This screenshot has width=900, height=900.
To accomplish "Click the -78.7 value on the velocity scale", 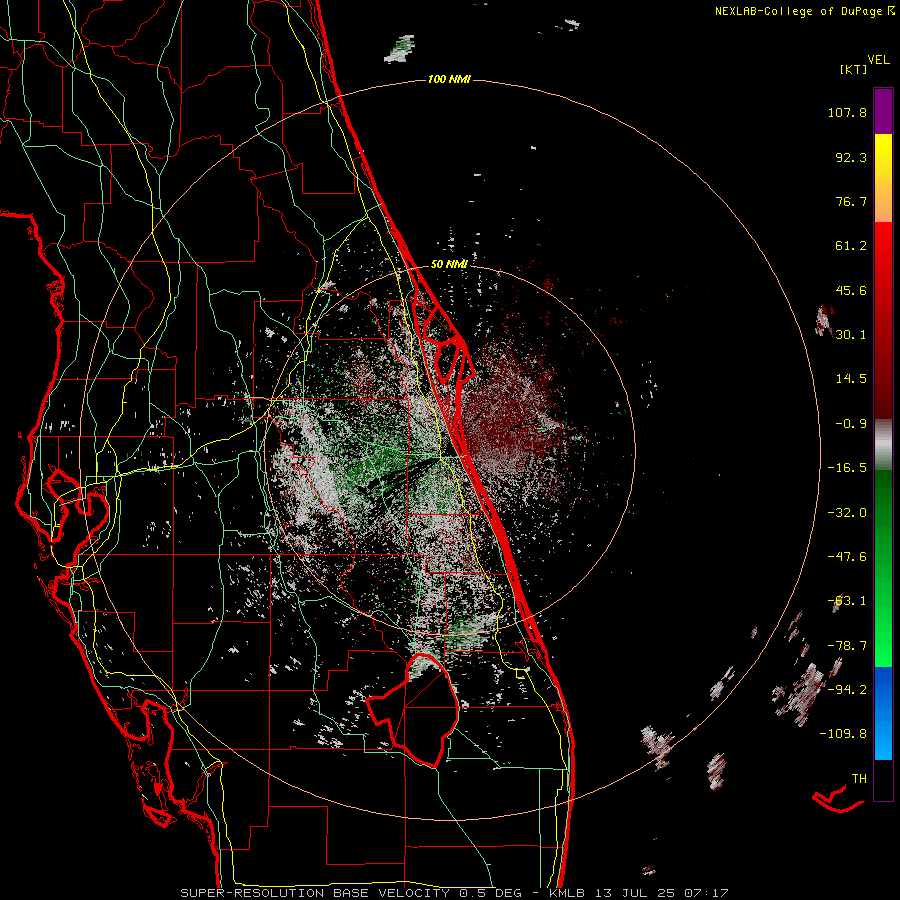I will click(x=847, y=646).
